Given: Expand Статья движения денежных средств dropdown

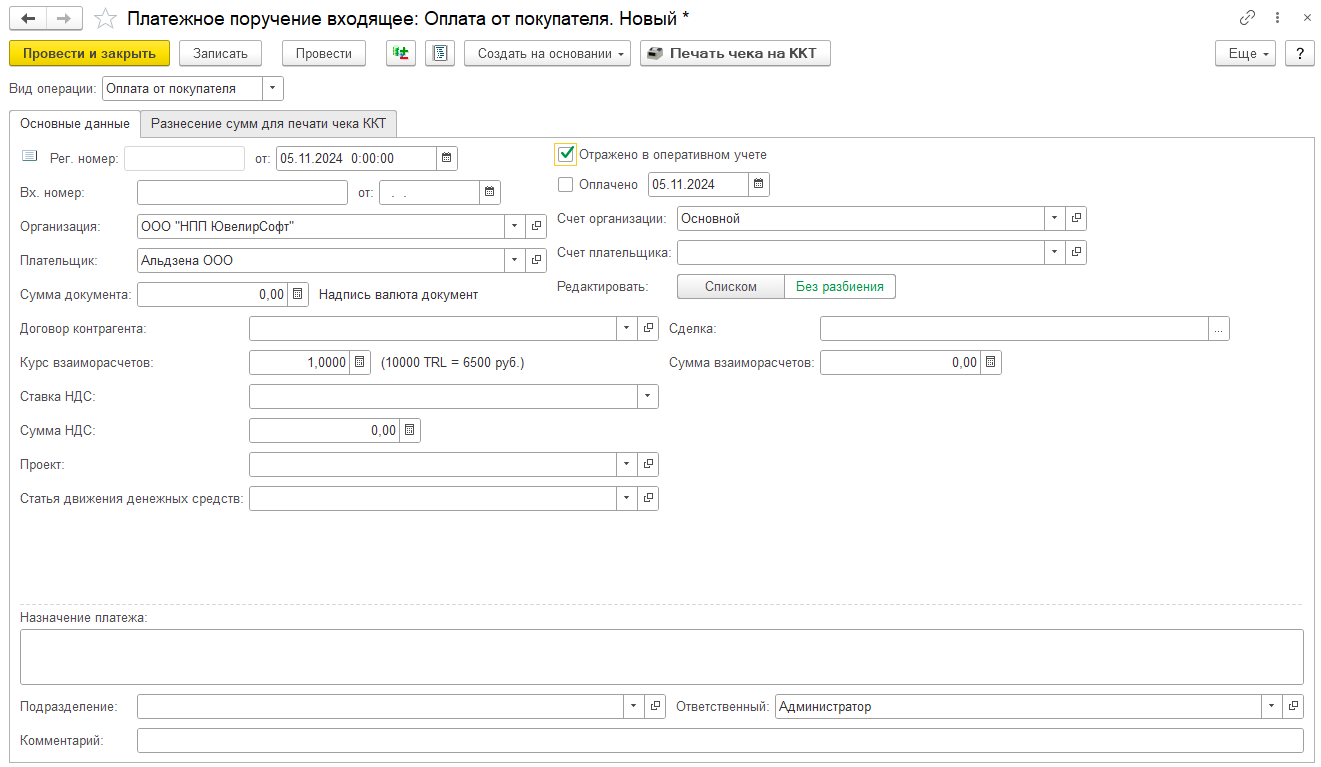Looking at the screenshot, I should [x=627, y=498].
